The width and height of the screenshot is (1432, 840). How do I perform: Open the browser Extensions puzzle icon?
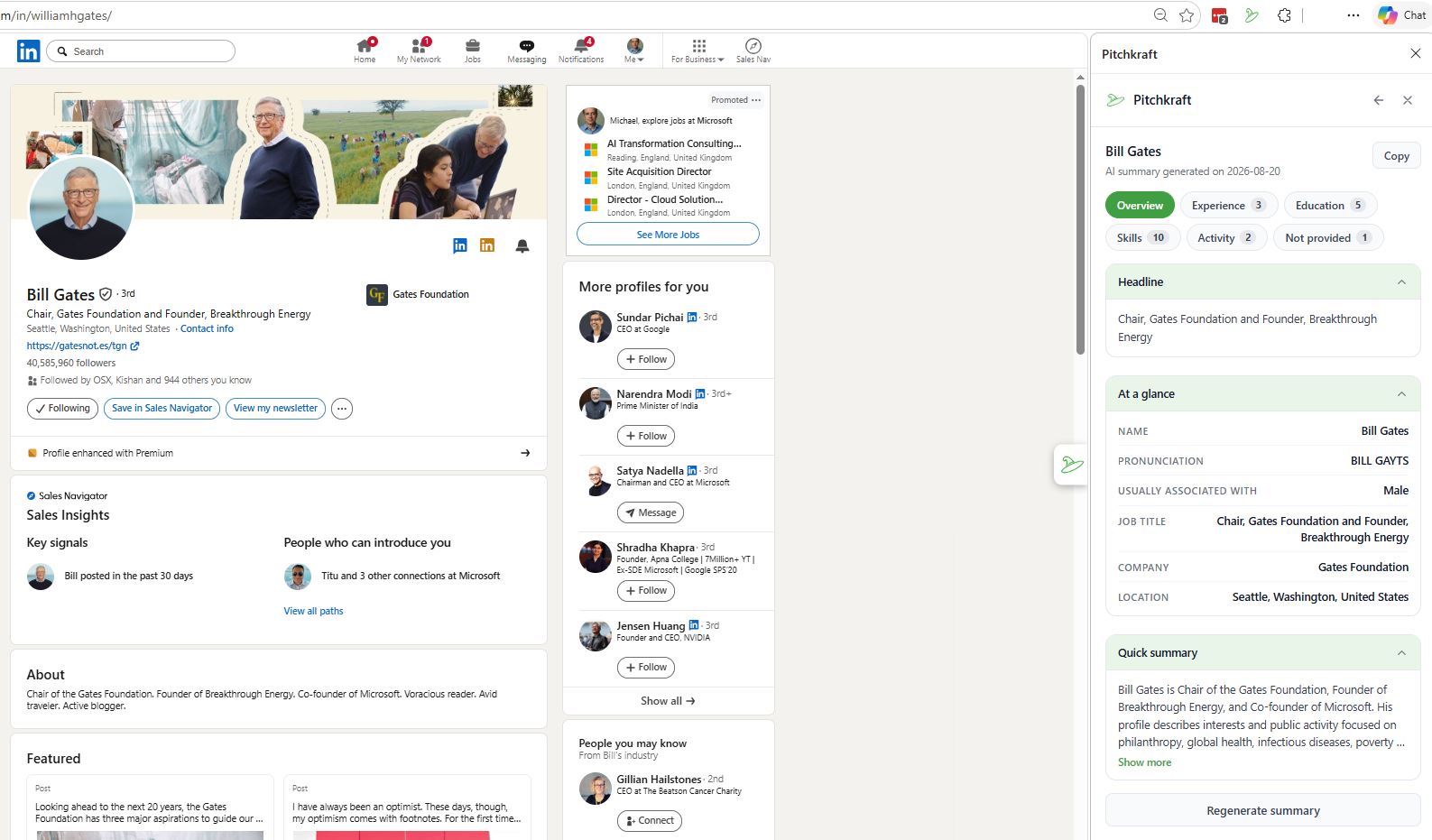coord(1284,15)
